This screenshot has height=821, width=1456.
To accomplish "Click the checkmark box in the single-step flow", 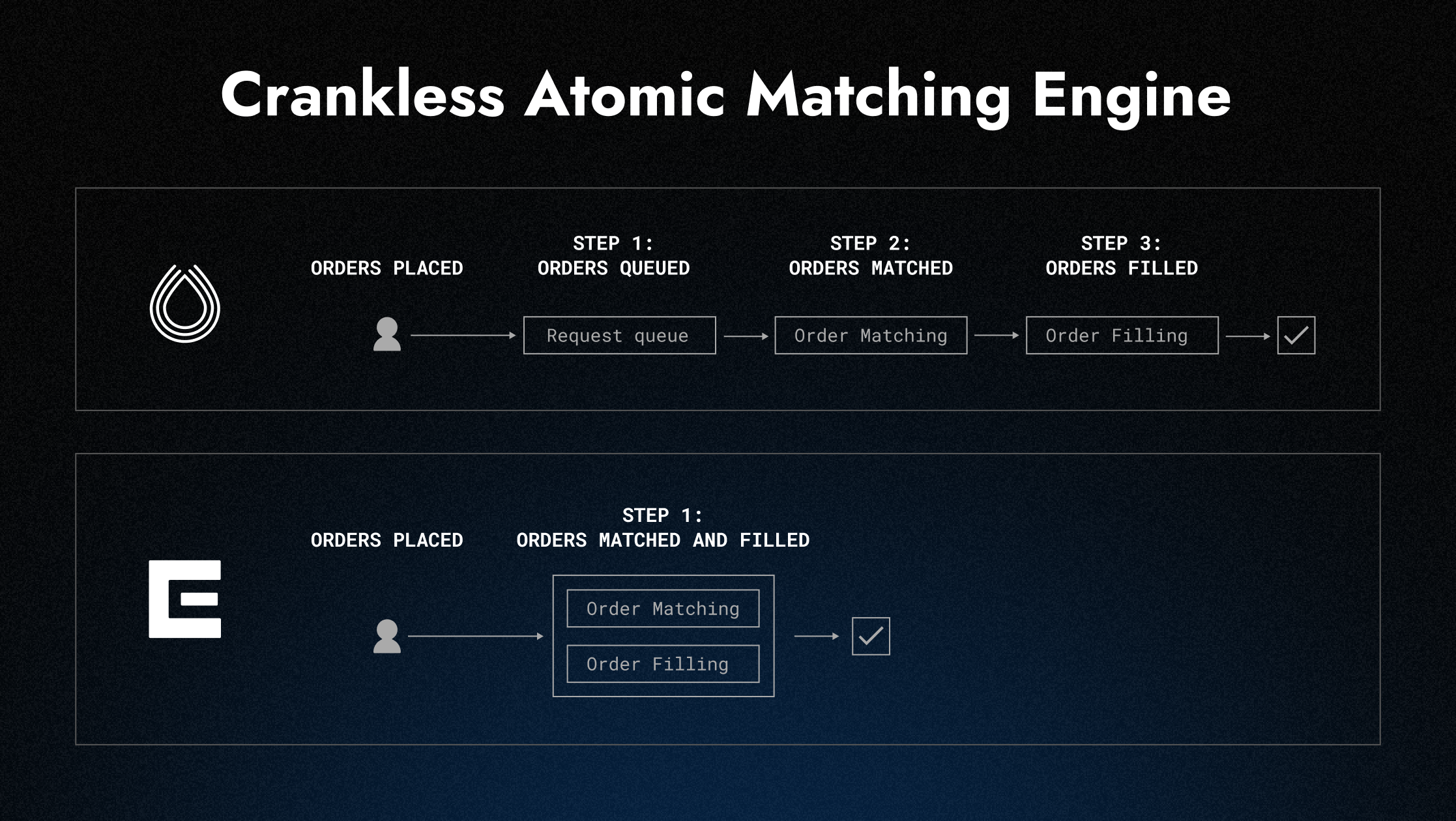I will pos(871,636).
